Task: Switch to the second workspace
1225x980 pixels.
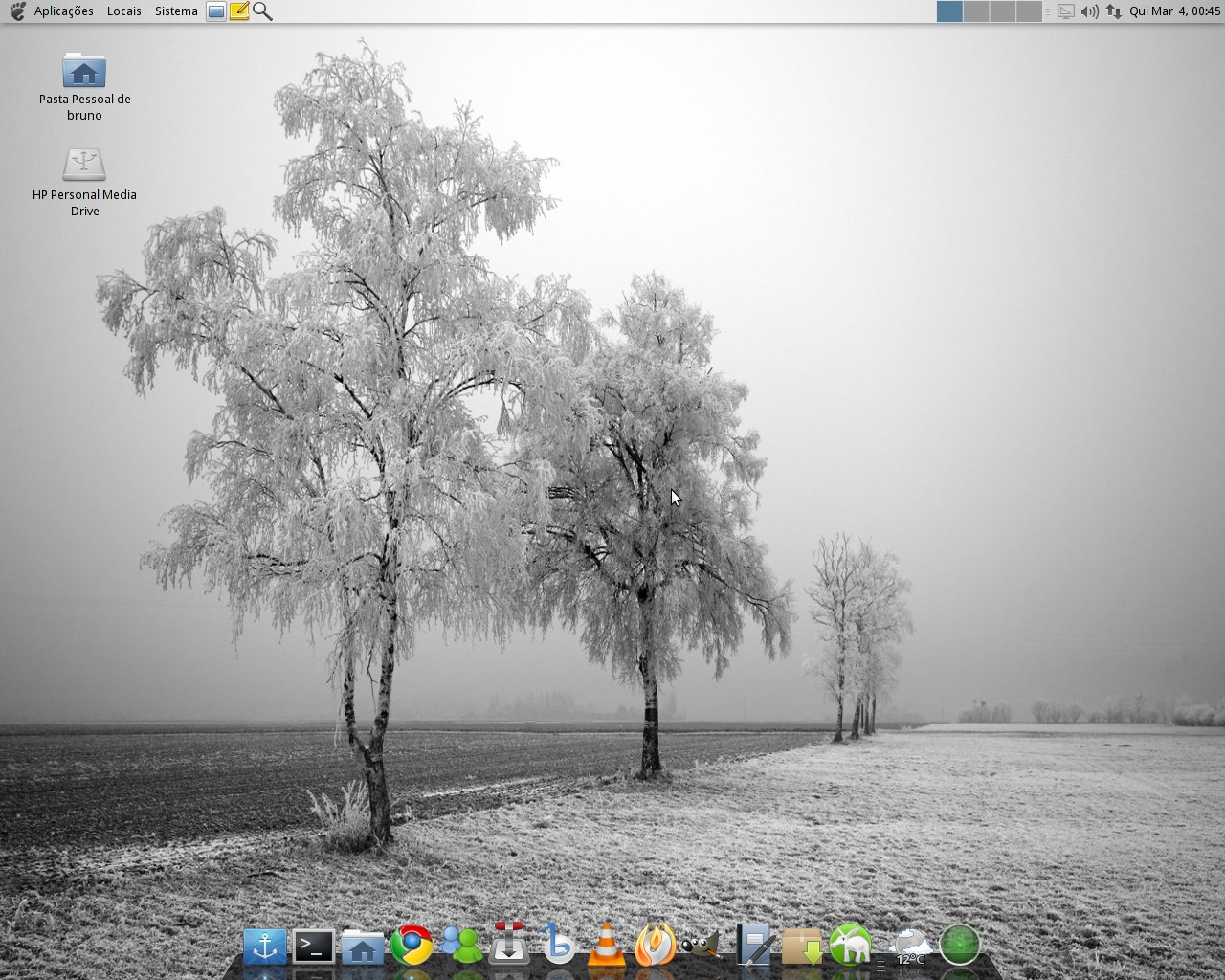Action: point(976,11)
